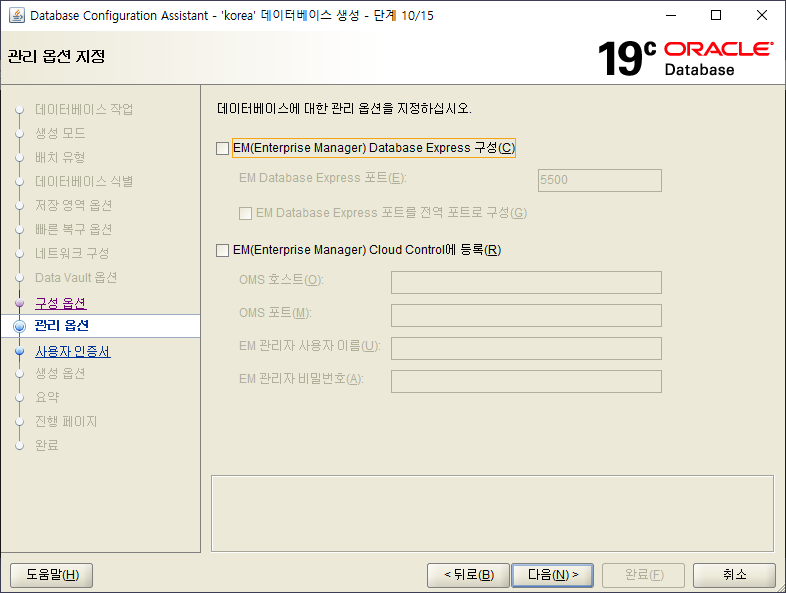The height and width of the screenshot is (593, 786).
Task: Click 데이터베이스 식별 step text
Action: (84, 181)
